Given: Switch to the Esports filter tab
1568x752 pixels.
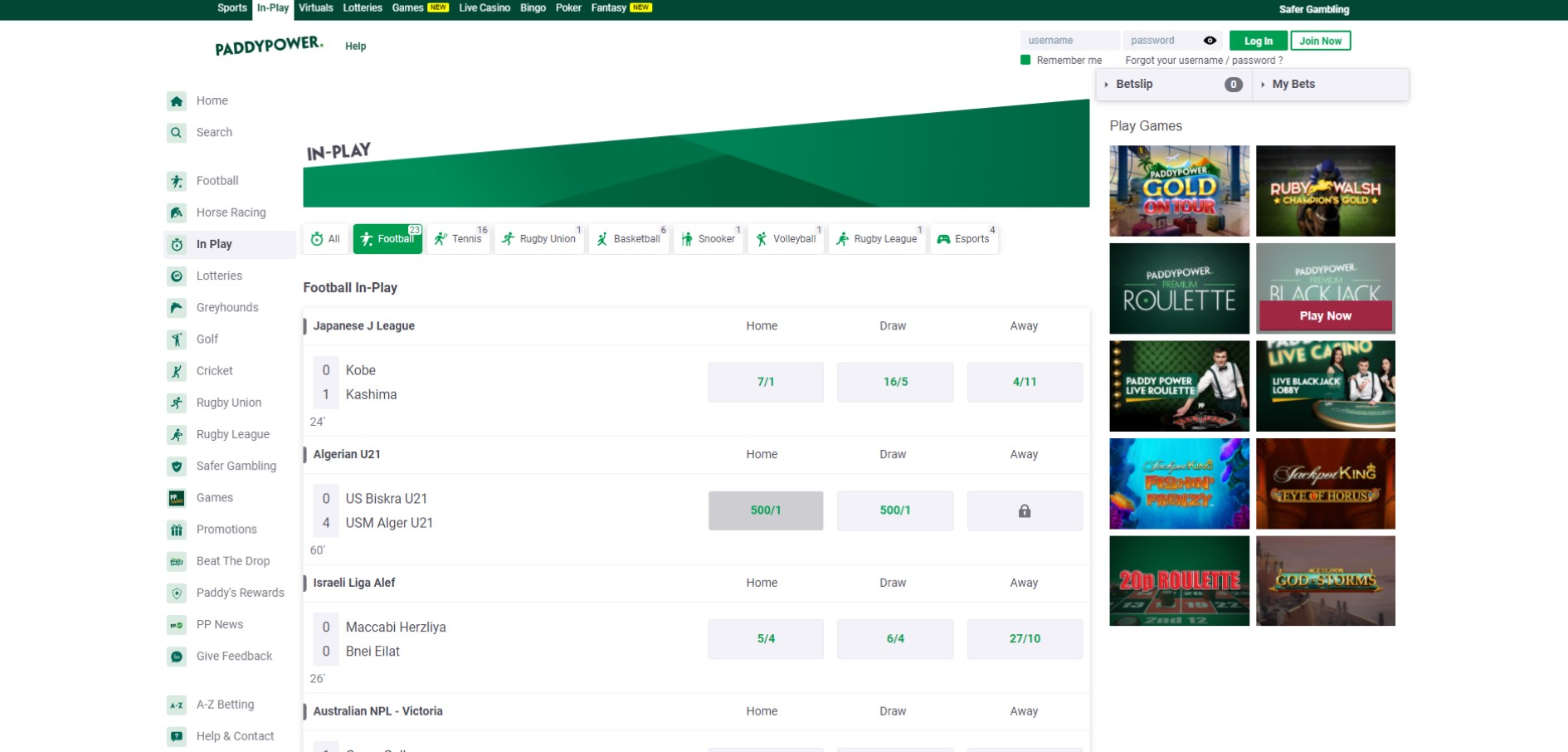Looking at the screenshot, I should (x=964, y=239).
